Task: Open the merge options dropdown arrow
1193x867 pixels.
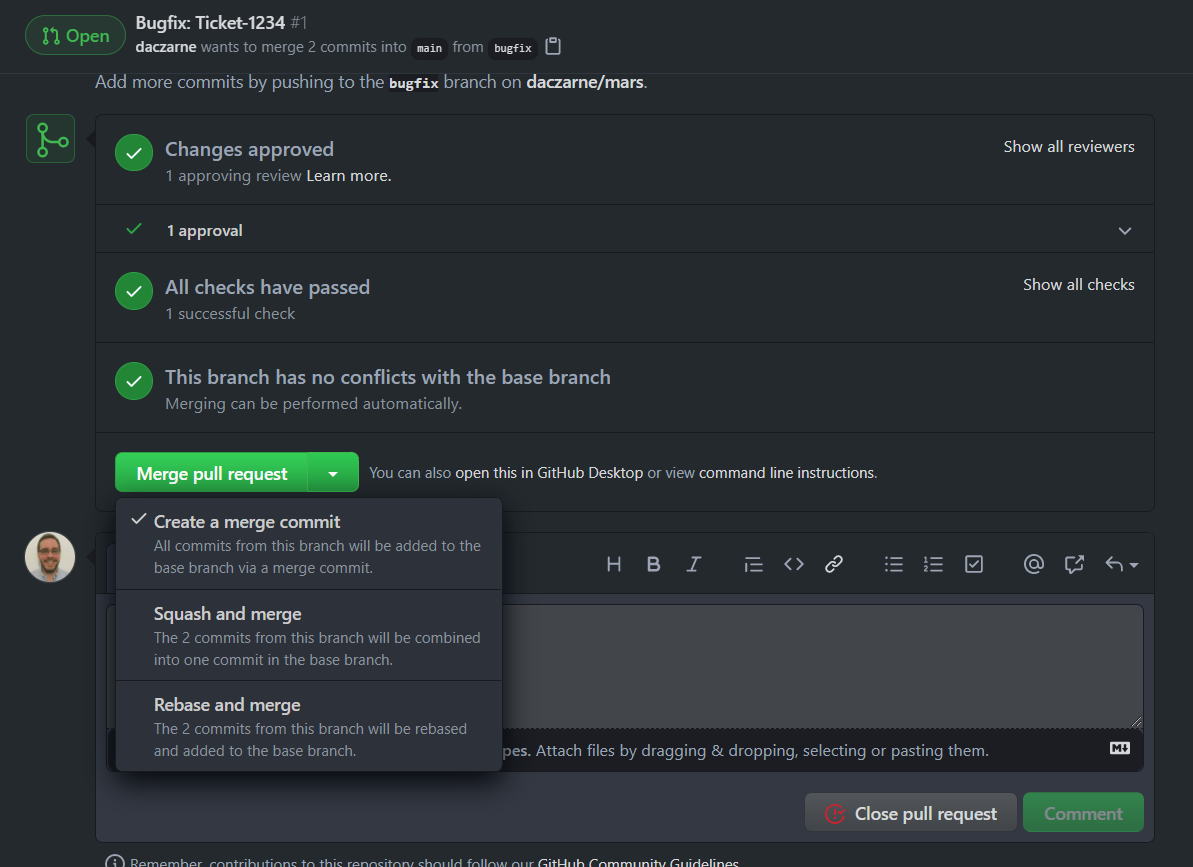Action: point(334,473)
